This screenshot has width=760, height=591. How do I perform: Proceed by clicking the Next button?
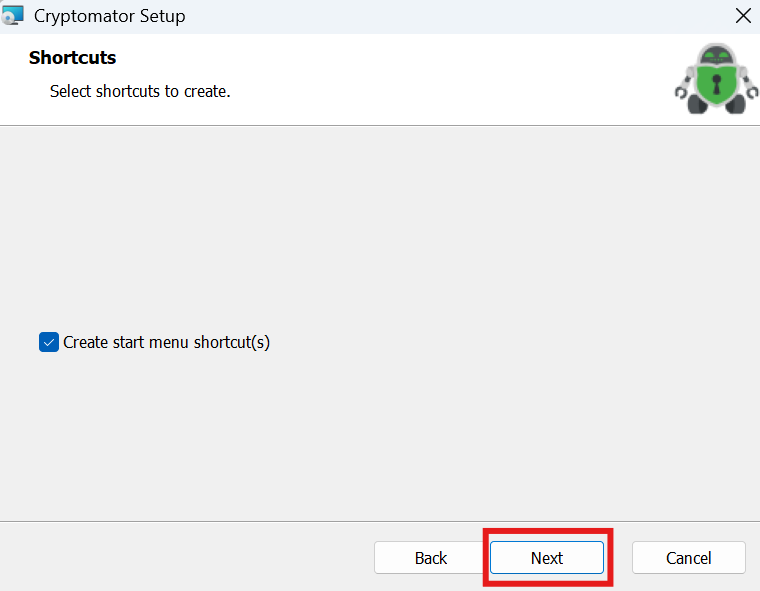[x=547, y=558]
